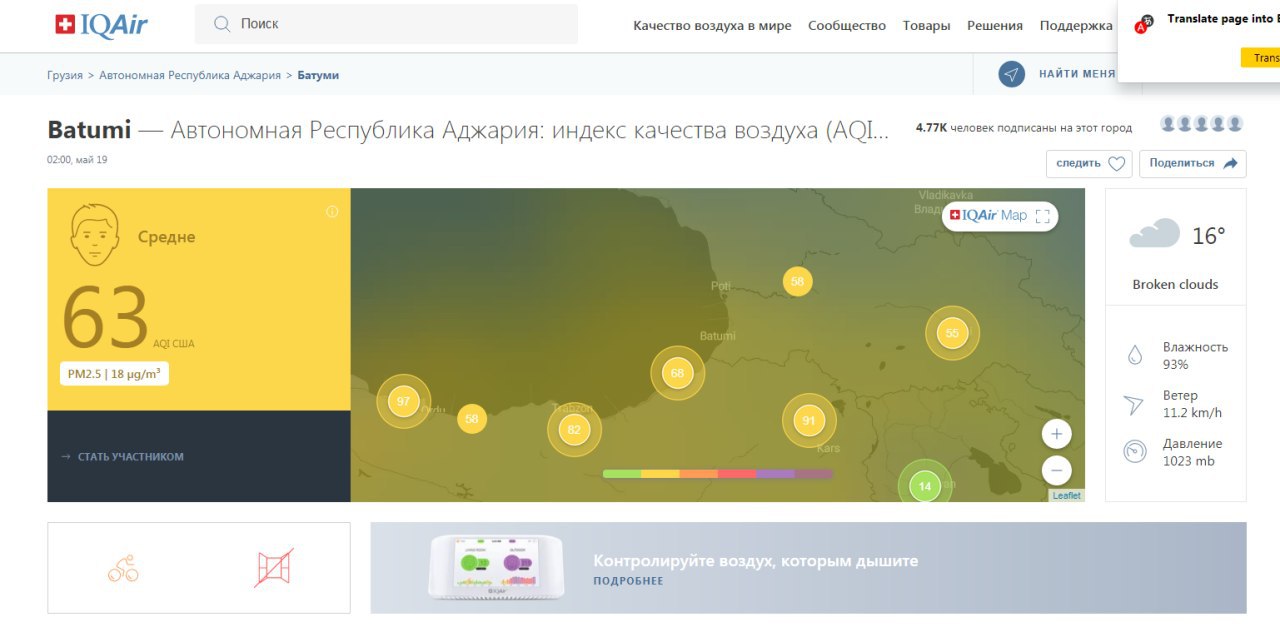Screen dimensions: 1280x632
Task: Click the ПОДРОБНЕЕ link in banner
Action: point(628,581)
